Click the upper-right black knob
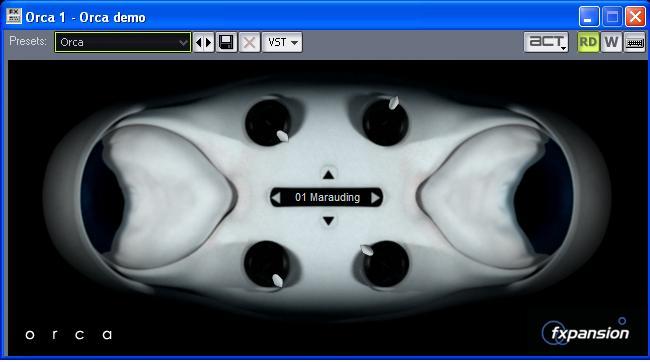This screenshot has height=362, width=650. pos(386,122)
